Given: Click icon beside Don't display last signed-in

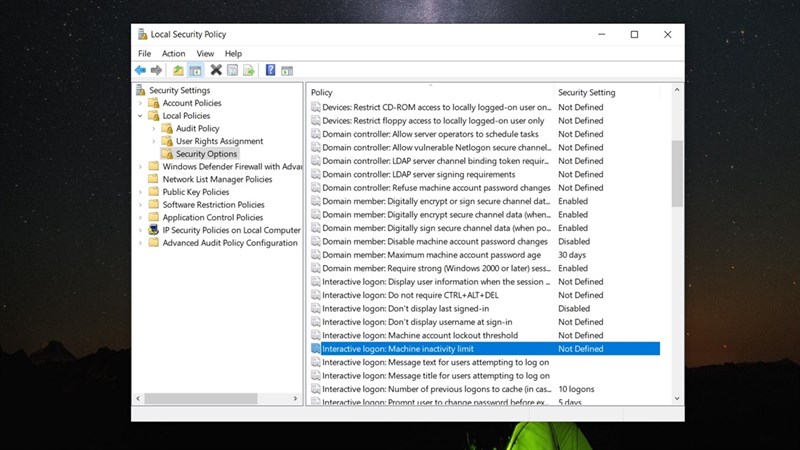Looking at the screenshot, I should [316, 309].
